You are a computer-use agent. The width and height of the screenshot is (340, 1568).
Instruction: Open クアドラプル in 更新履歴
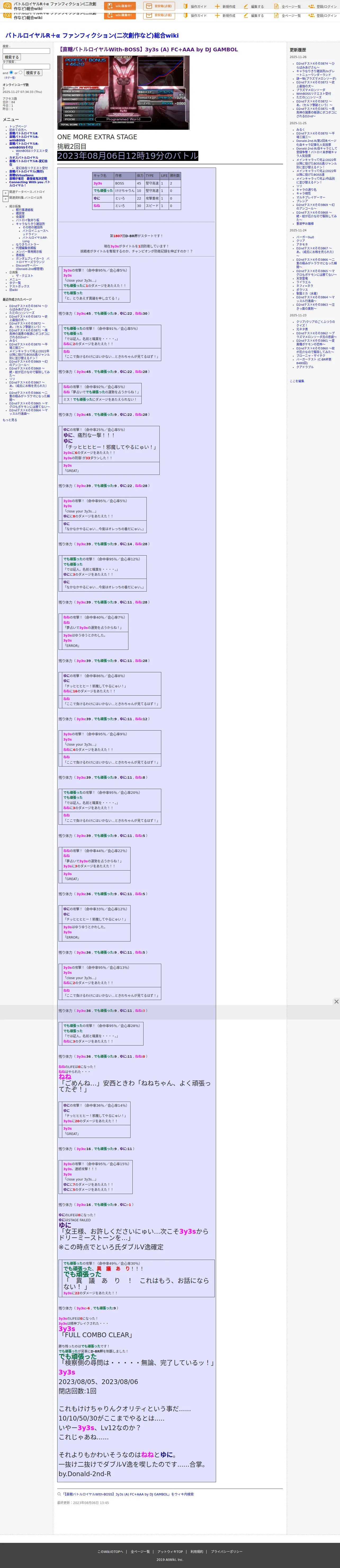tap(305, 367)
